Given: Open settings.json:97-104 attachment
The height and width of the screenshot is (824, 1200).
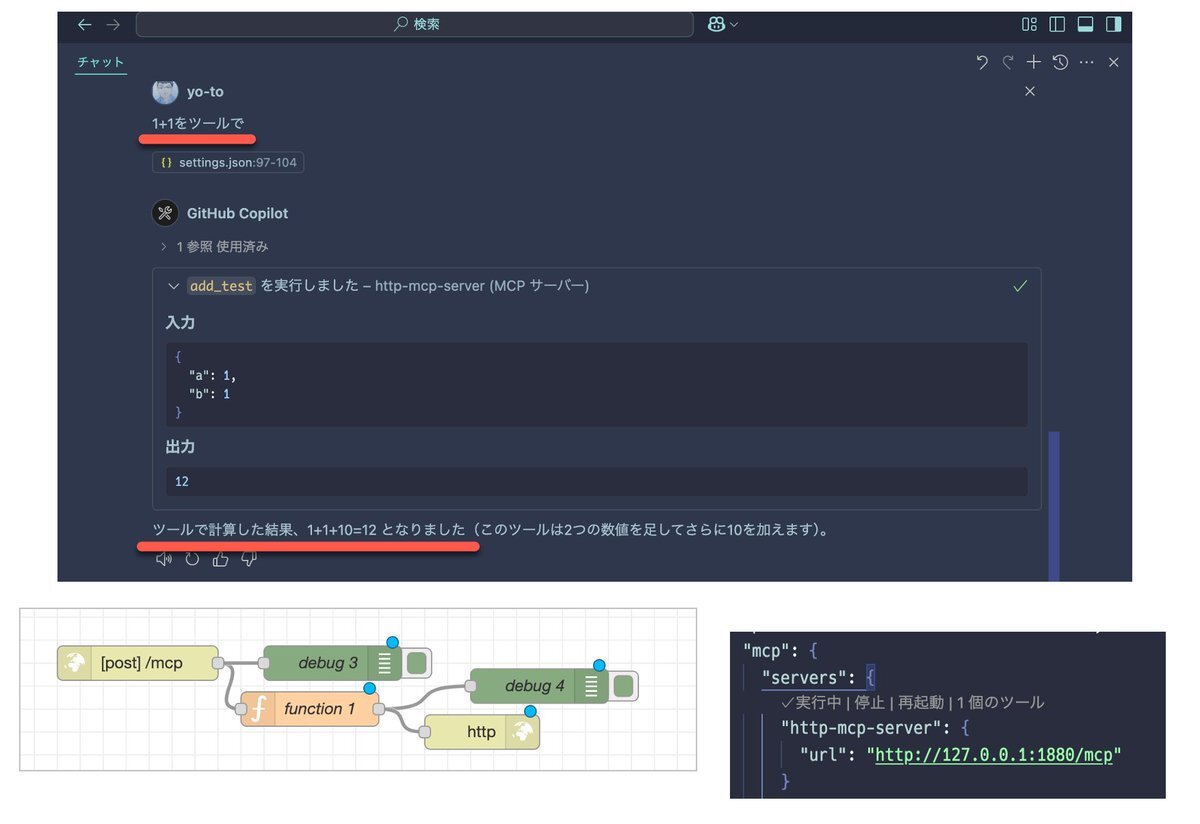Looking at the screenshot, I should coord(228,162).
